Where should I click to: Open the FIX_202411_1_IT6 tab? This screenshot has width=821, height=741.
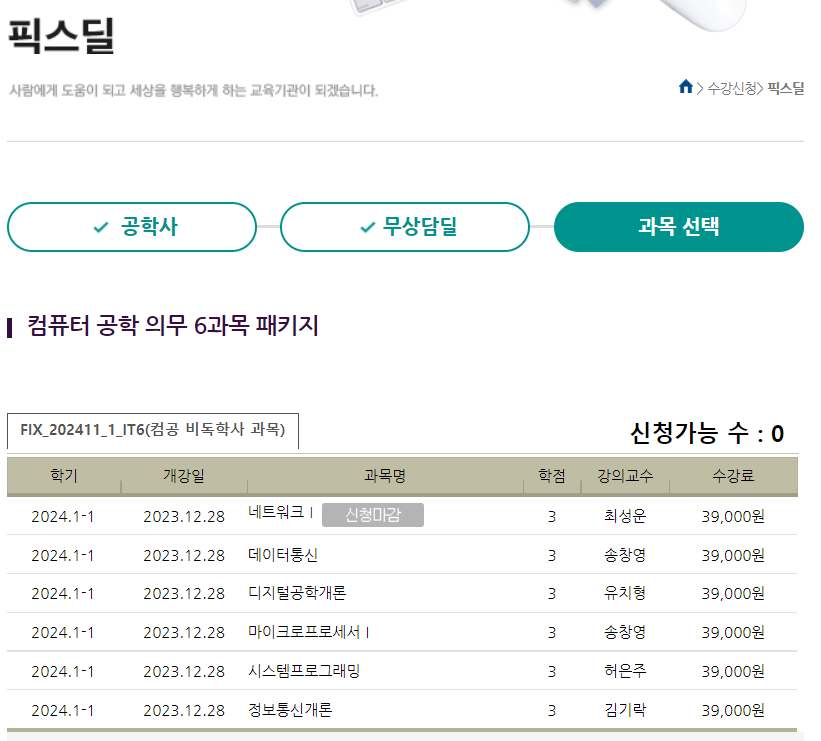click(153, 431)
